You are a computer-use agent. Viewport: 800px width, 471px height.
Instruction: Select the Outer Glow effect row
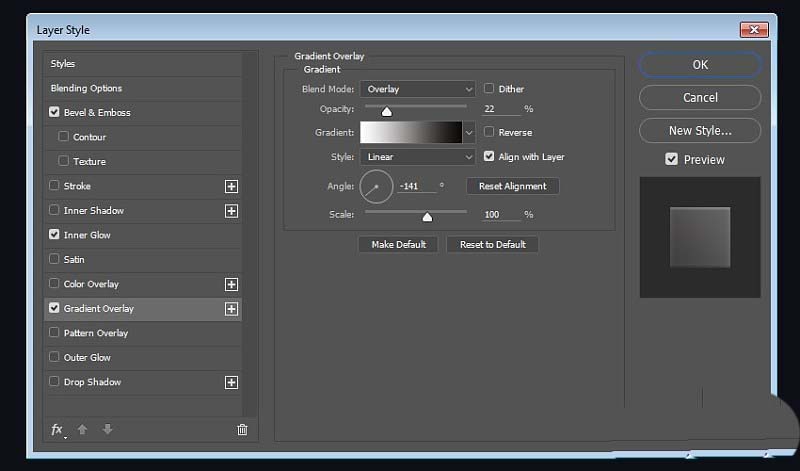pos(142,357)
